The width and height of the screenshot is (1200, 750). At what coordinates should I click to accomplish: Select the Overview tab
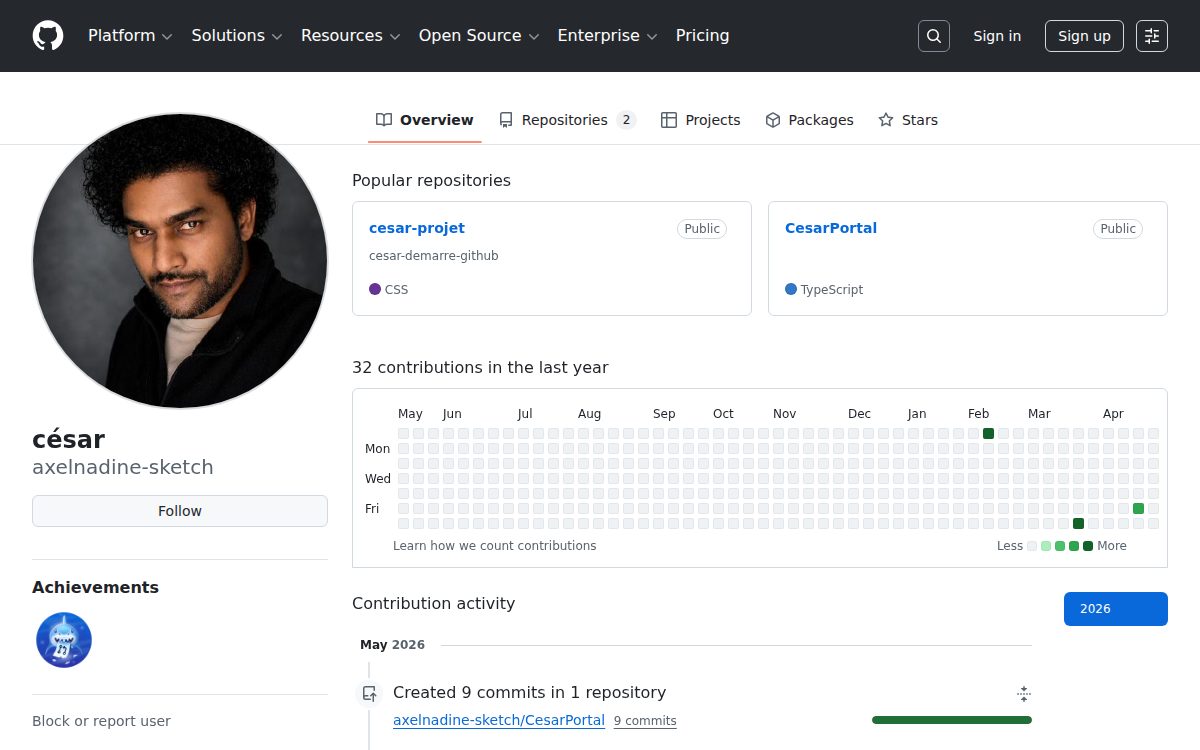point(425,120)
